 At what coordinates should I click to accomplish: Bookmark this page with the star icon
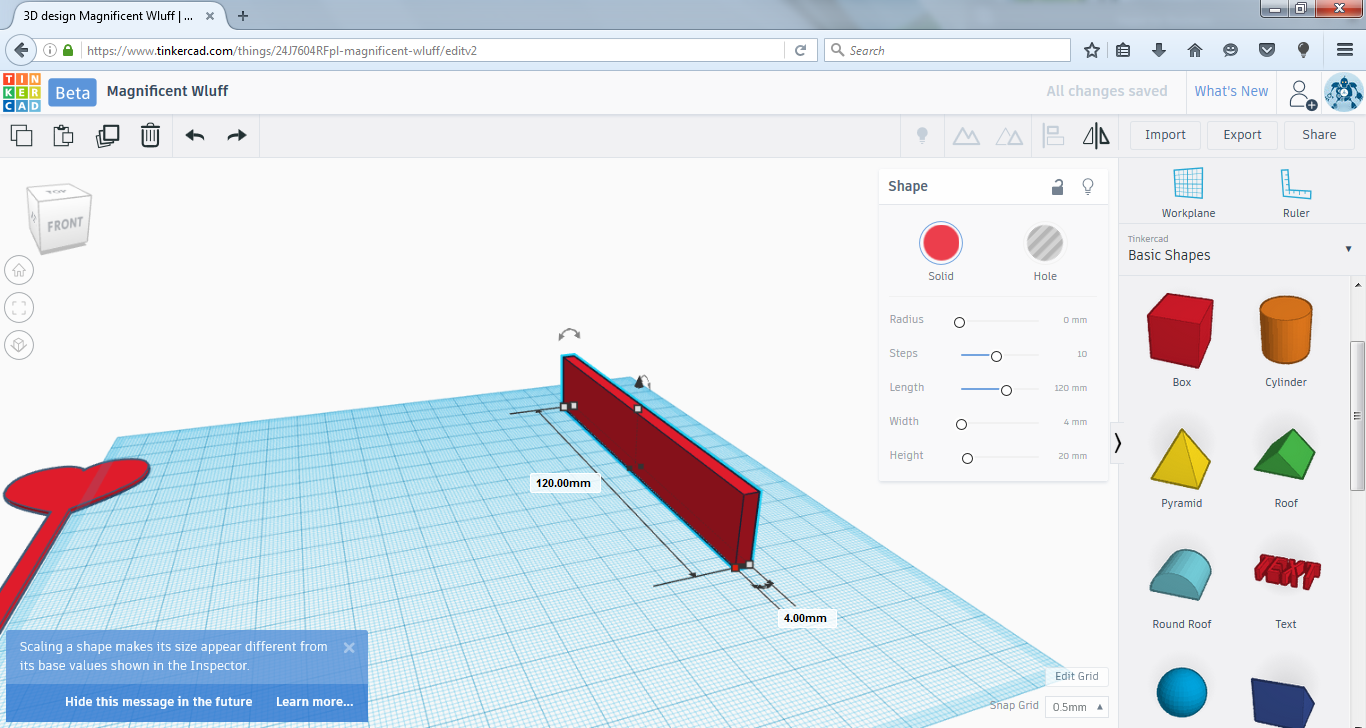pos(1092,50)
